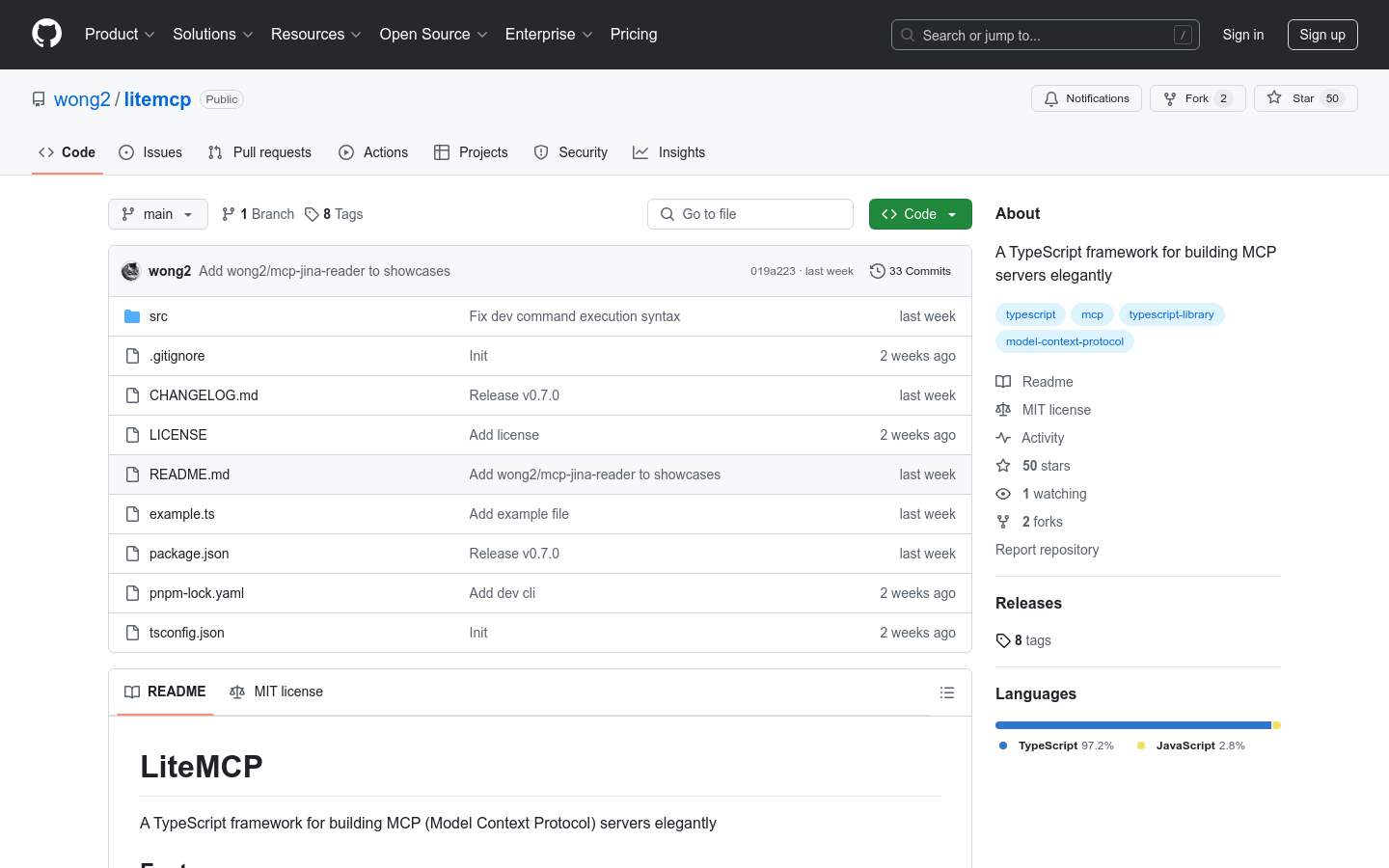This screenshot has width=1389, height=868.
Task: Click the Sign in link
Action: [1243, 35]
